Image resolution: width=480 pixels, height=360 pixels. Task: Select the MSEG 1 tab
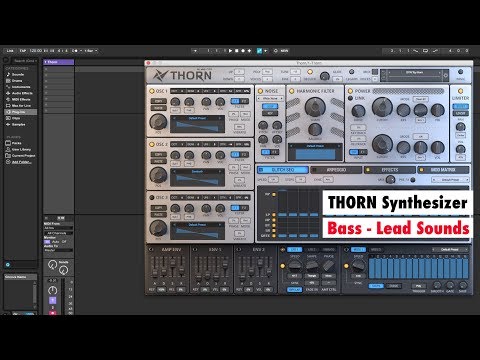(358, 249)
